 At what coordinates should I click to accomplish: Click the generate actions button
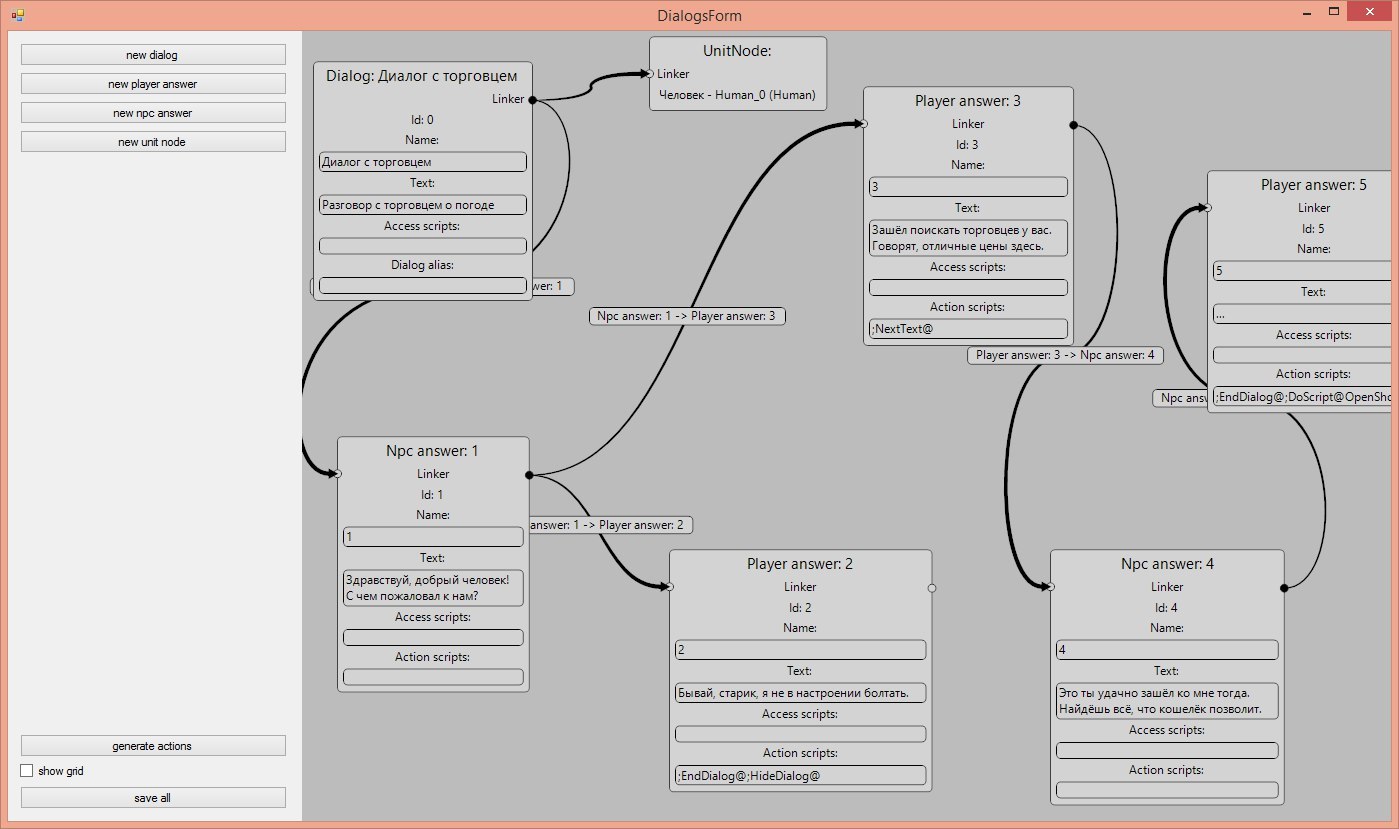click(x=153, y=746)
